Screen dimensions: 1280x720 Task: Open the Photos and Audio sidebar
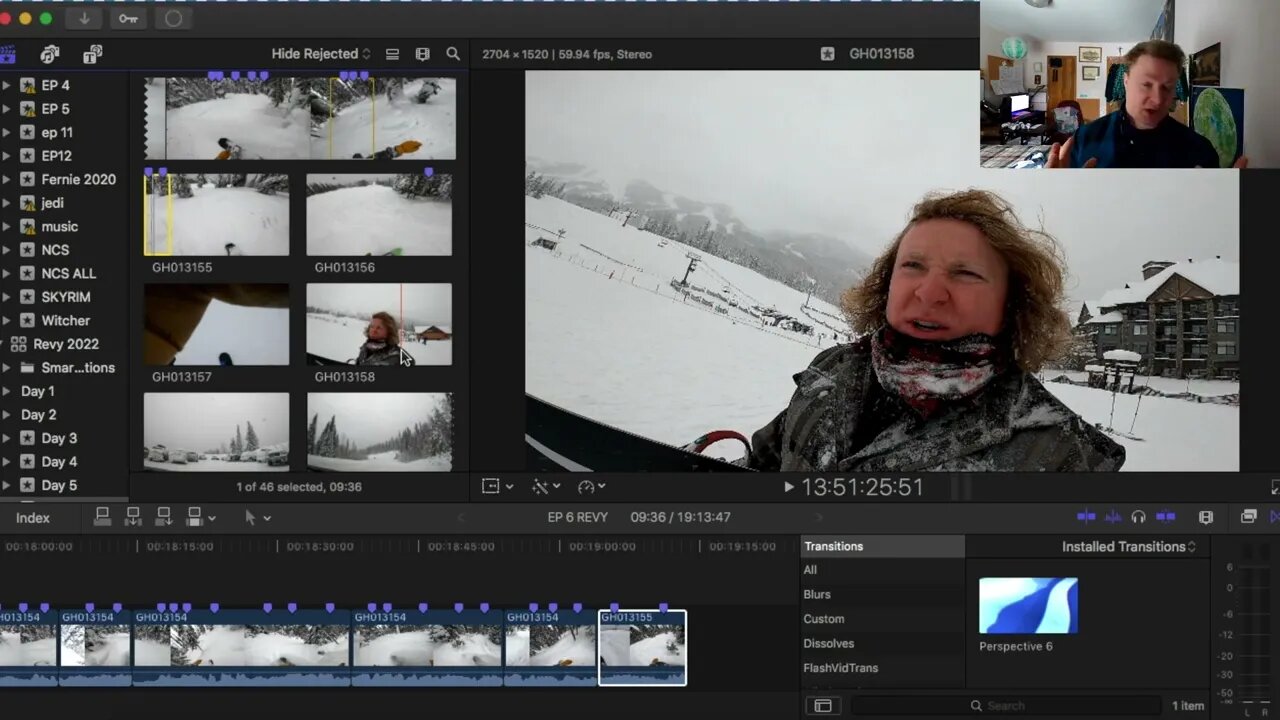tap(49, 54)
